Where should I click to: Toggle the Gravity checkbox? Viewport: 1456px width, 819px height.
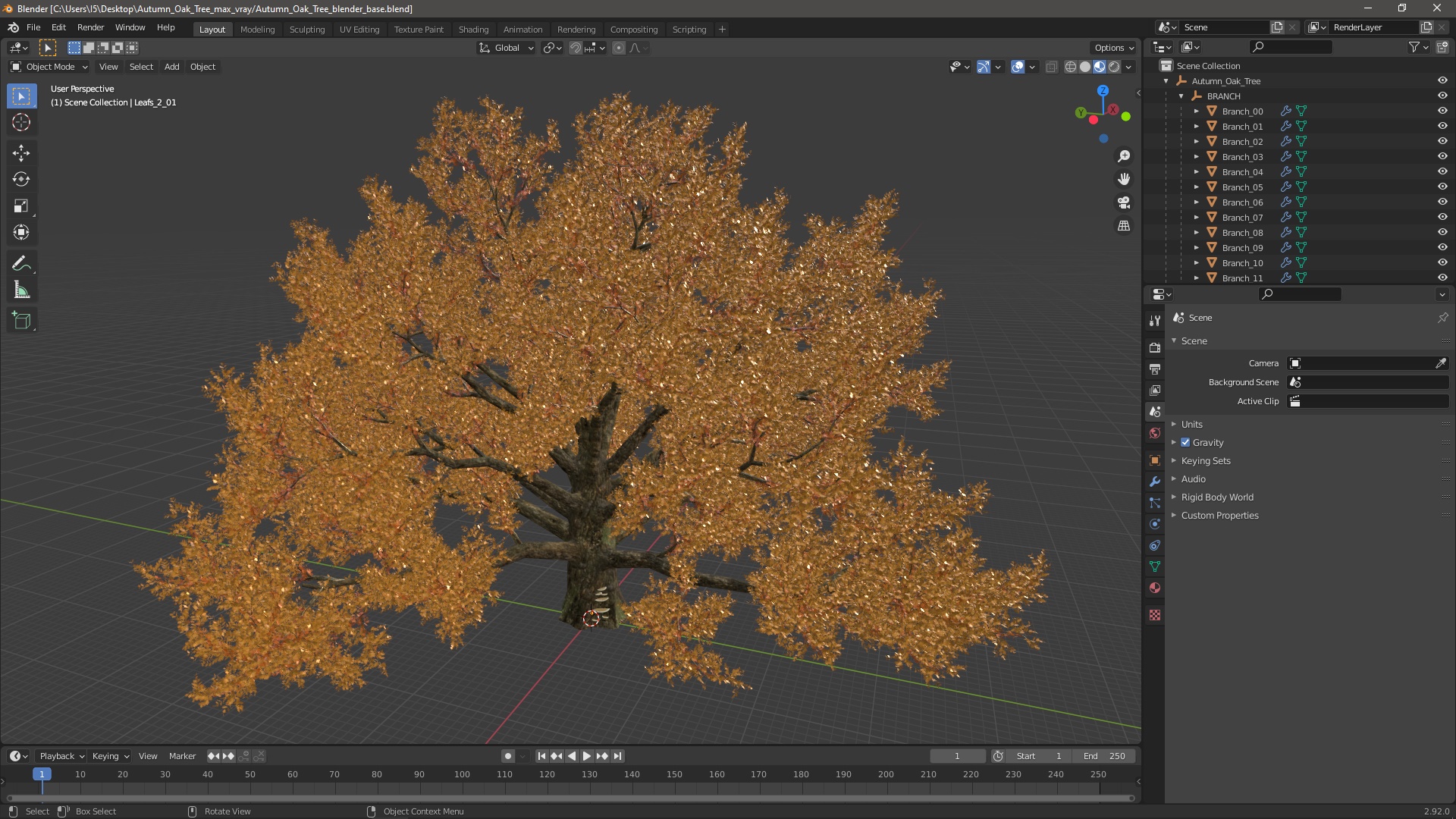tap(1185, 442)
